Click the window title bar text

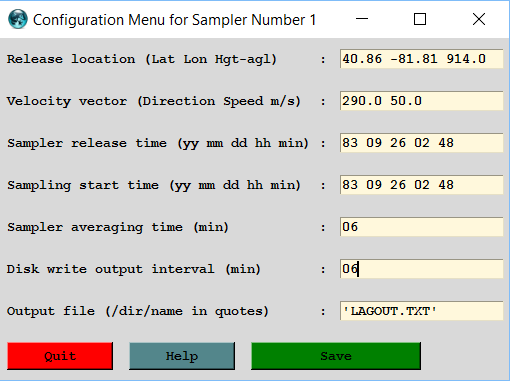[x=174, y=20]
